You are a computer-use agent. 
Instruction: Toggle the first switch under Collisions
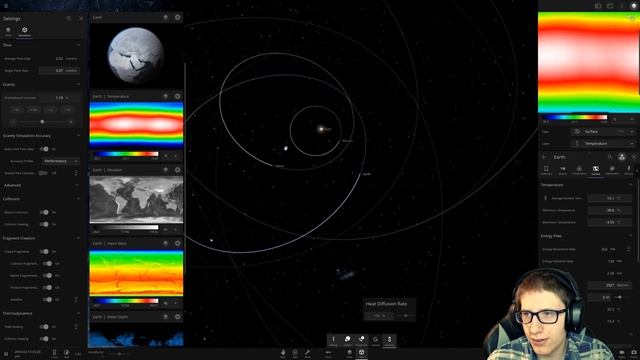coord(44,212)
